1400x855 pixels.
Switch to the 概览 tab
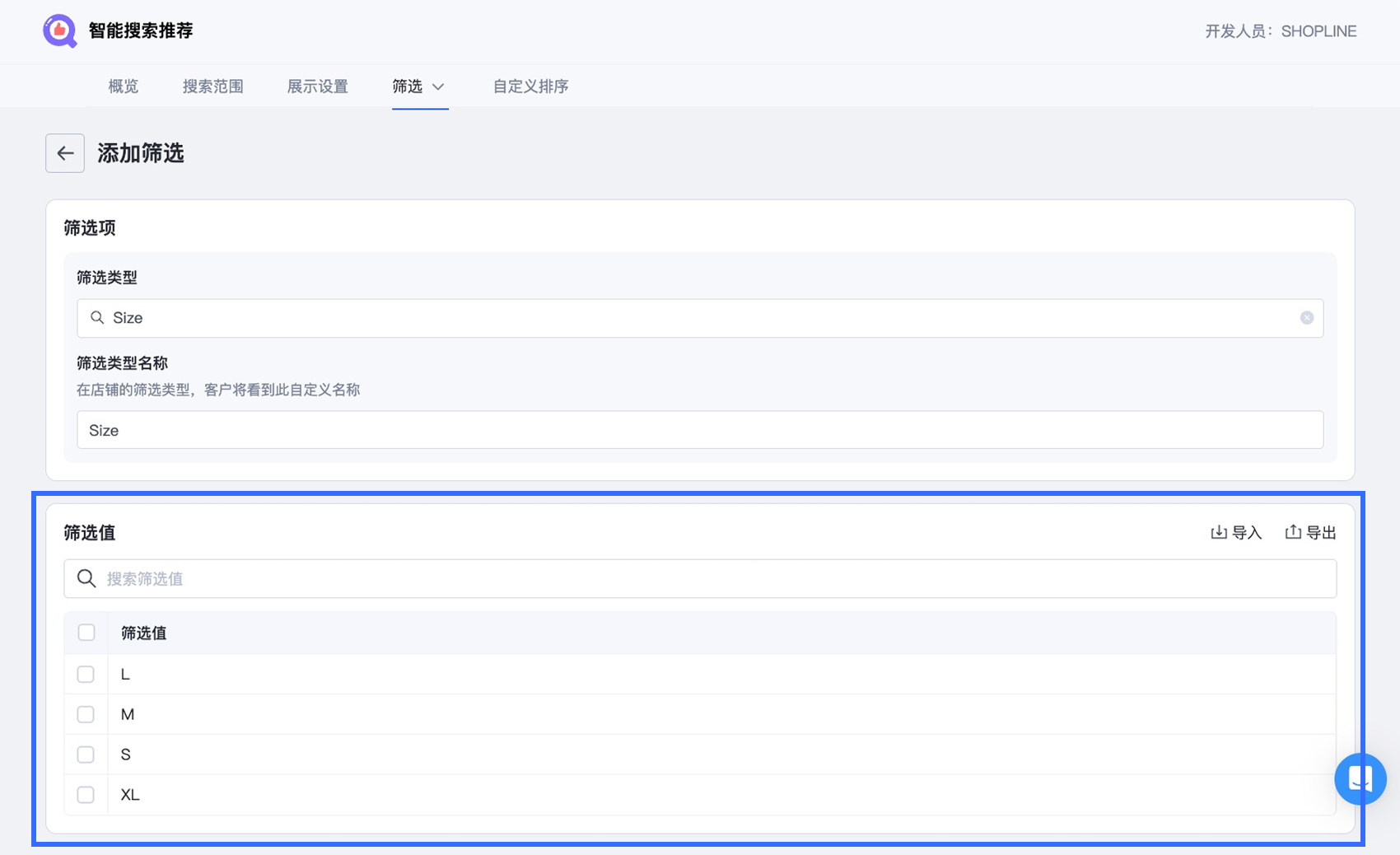tap(122, 86)
